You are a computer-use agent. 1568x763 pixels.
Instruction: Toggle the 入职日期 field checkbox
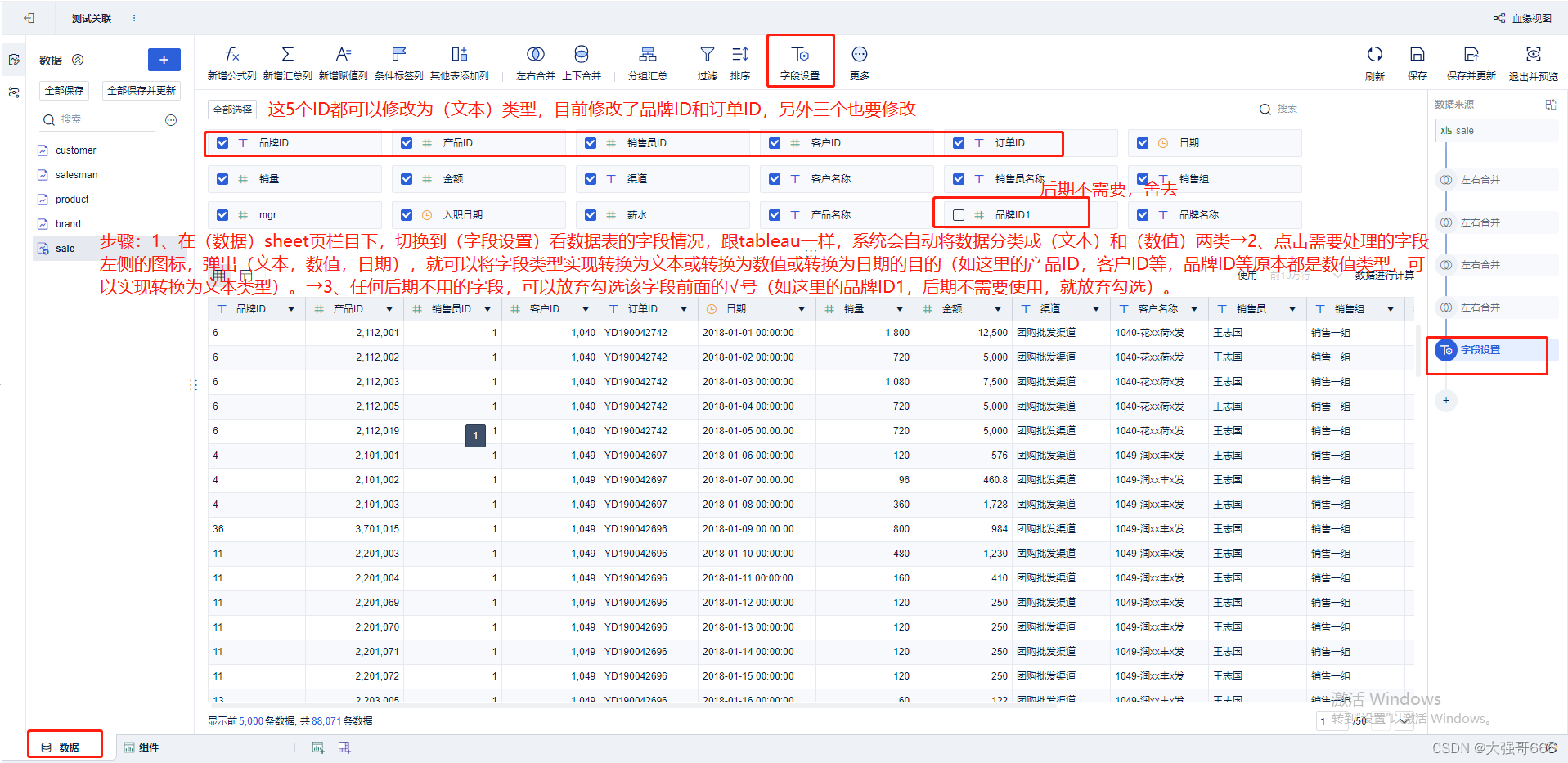(407, 215)
